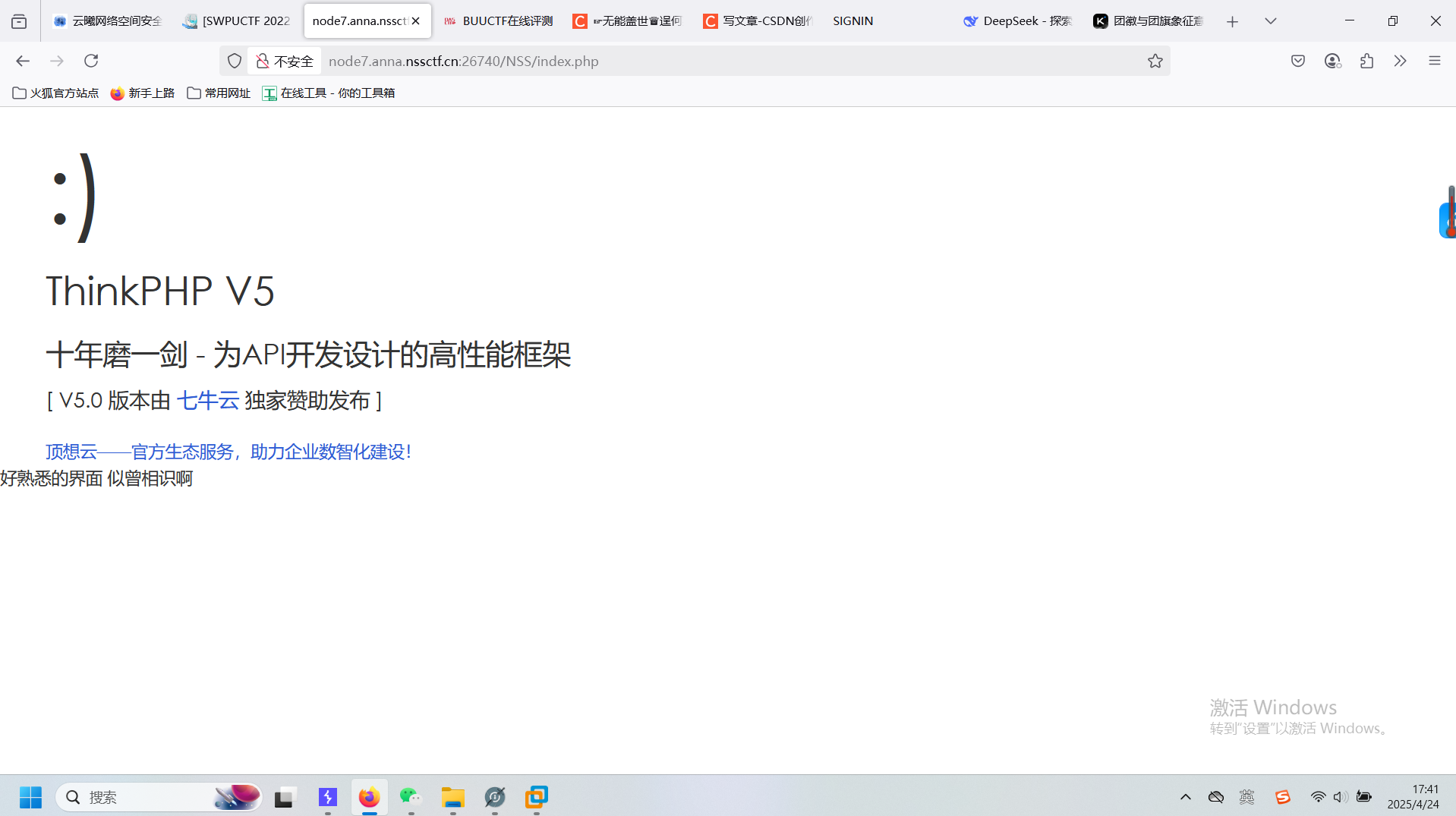Click the blue floating side widget
Viewport: 1456px width, 816px height.
[x=1447, y=220]
